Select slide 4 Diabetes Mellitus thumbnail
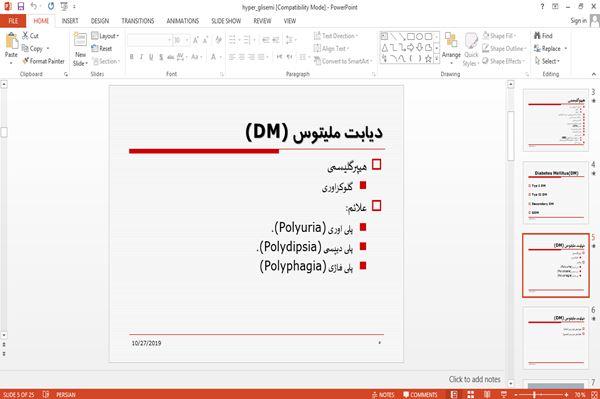Image resolution: width=600 pixels, height=399 pixels. point(556,192)
